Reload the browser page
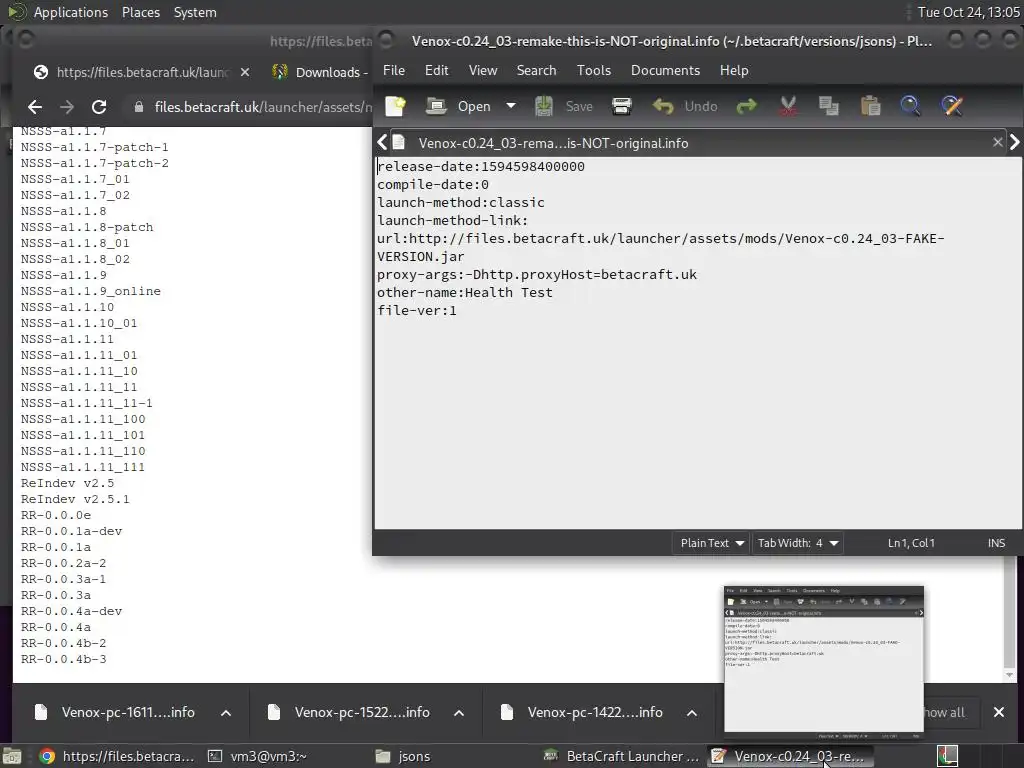The image size is (1024, 768). [x=99, y=106]
